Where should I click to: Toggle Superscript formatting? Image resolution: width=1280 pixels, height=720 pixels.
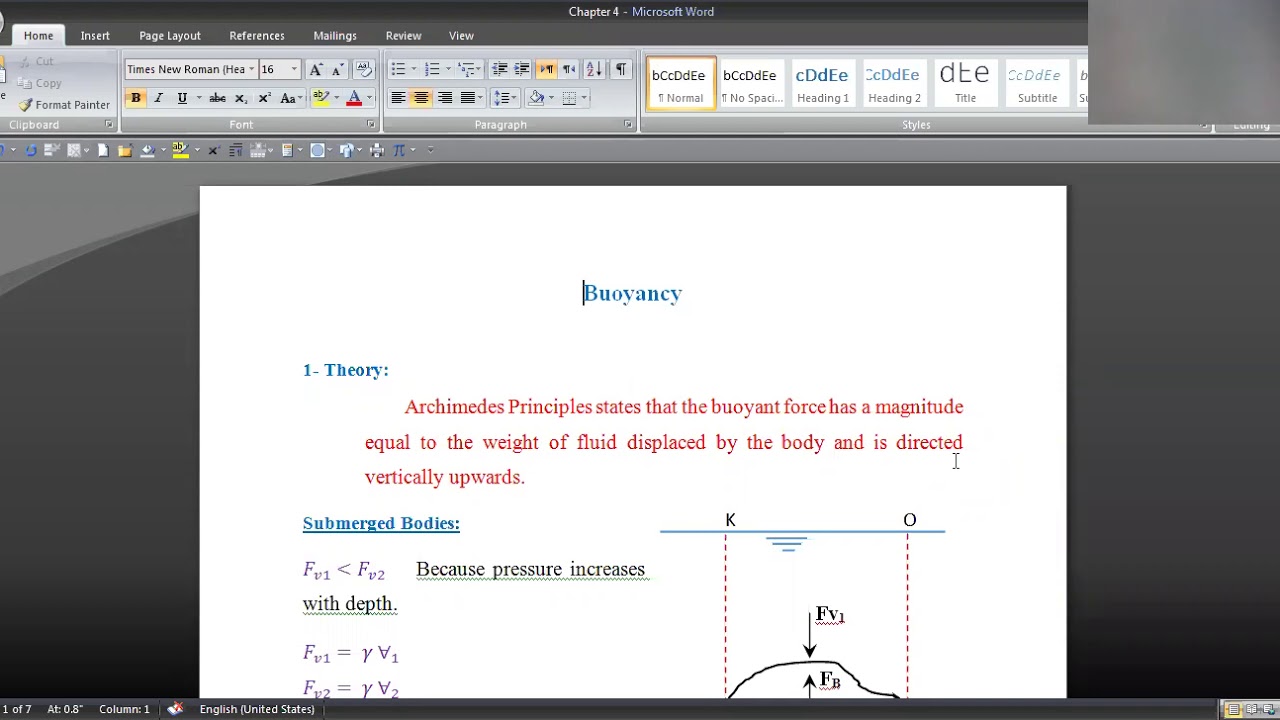[264, 98]
